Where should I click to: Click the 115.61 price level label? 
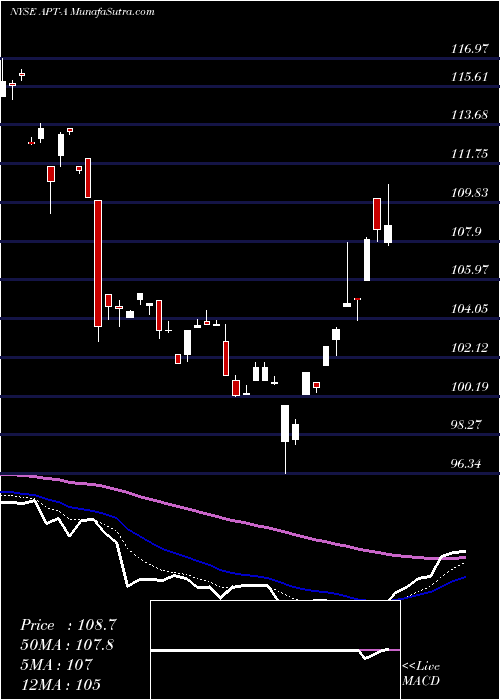pos(470,77)
